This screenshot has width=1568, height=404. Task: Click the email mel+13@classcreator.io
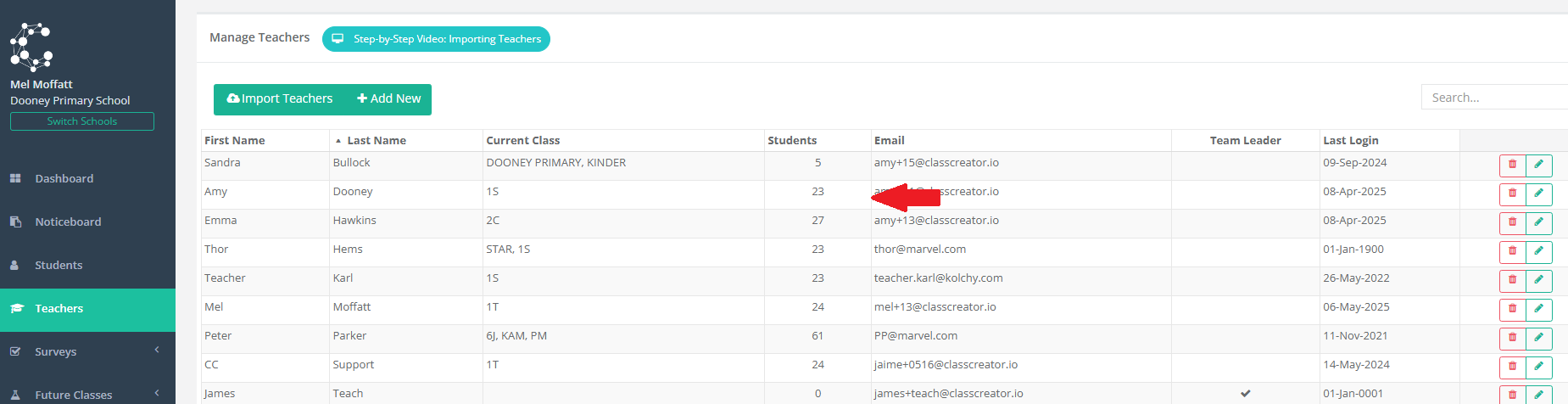[x=935, y=306]
